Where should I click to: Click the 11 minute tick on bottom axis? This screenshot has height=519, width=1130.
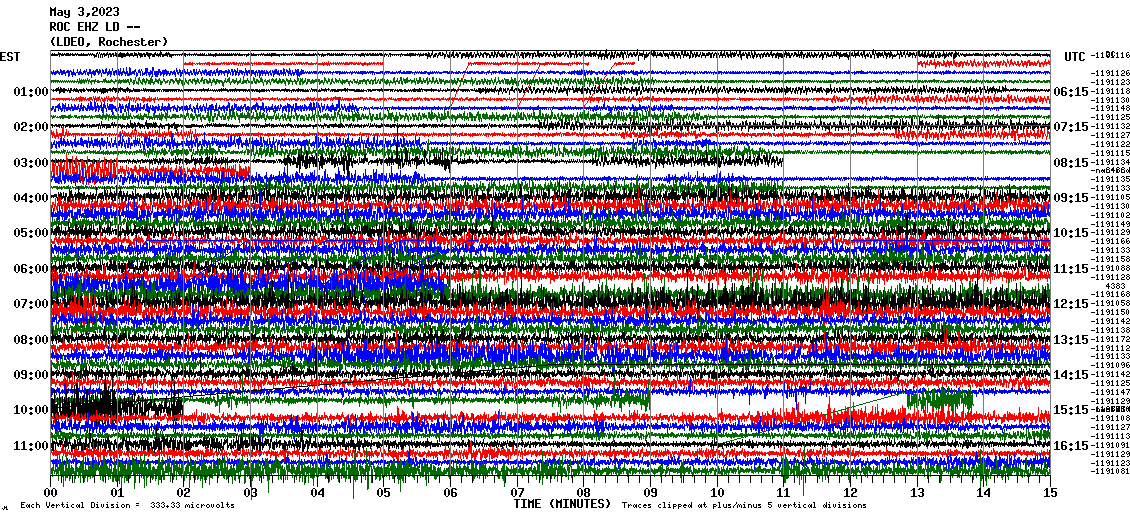click(784, 493)
